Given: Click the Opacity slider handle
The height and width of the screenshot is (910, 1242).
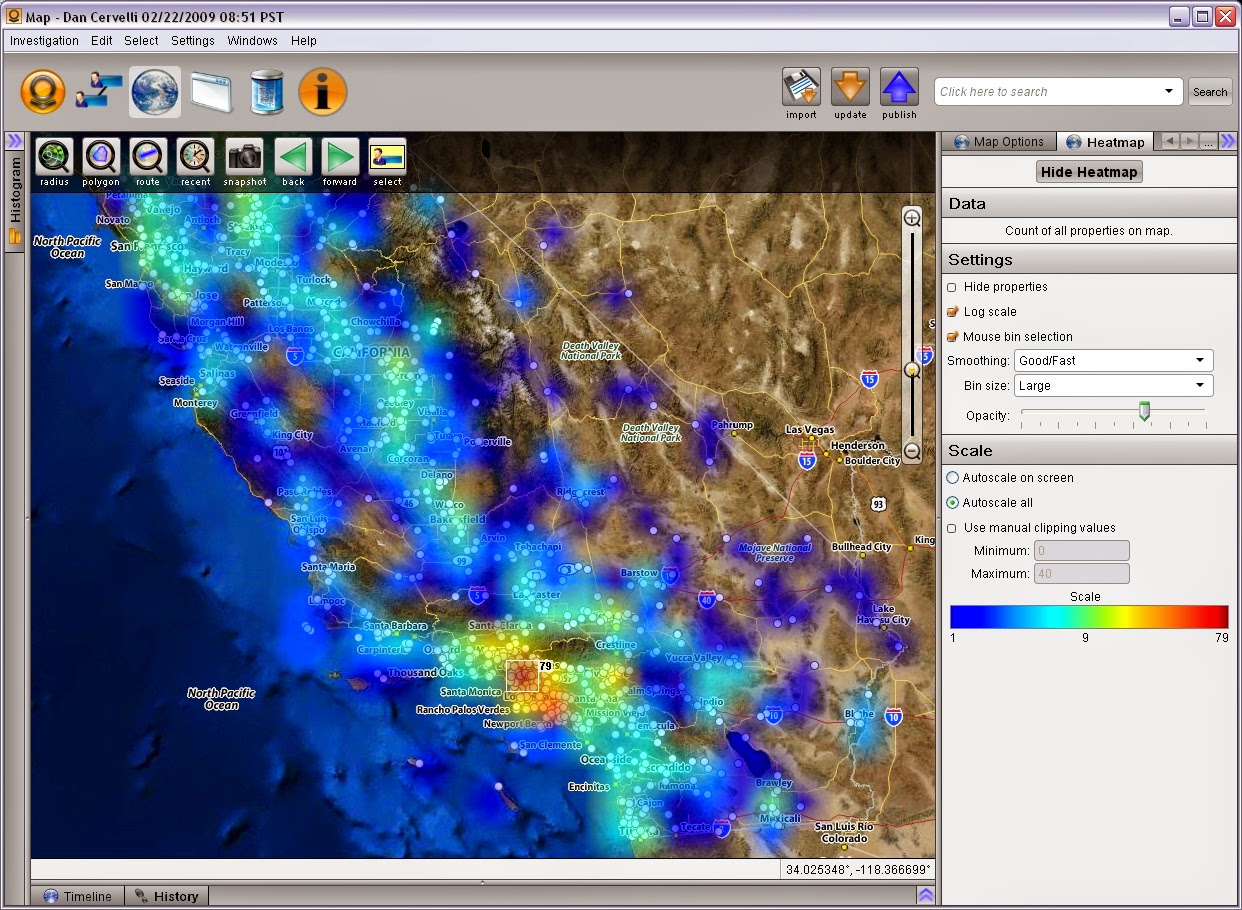Looking at the screenshot, I should point(1145,411).
